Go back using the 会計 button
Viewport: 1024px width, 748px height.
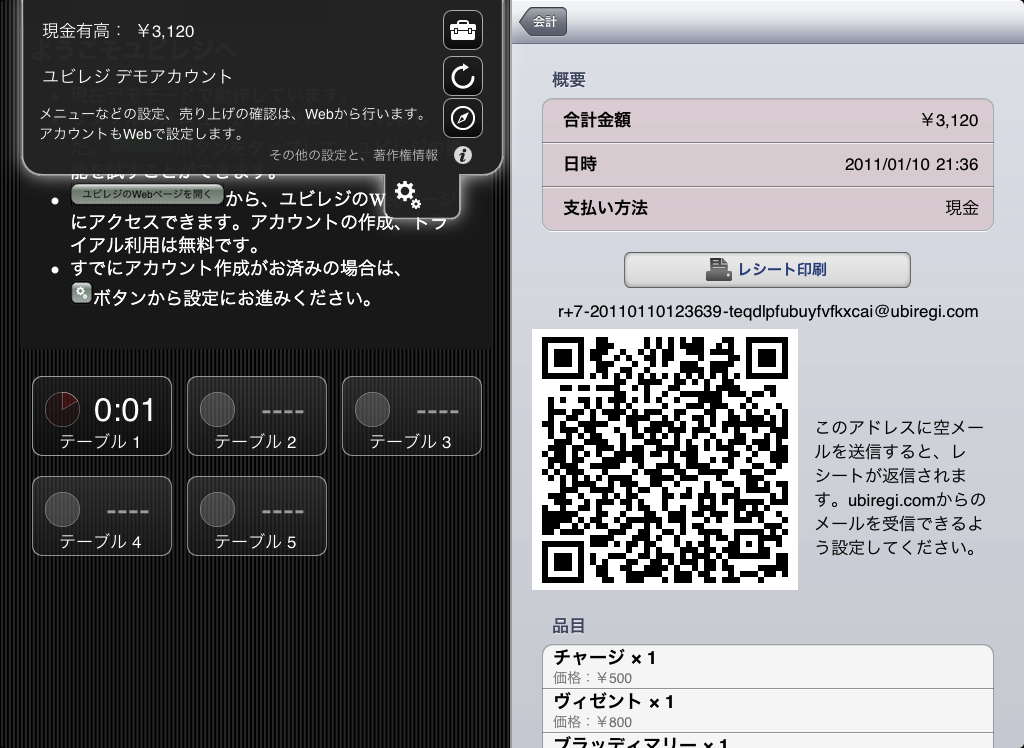[x=543, y=22]
